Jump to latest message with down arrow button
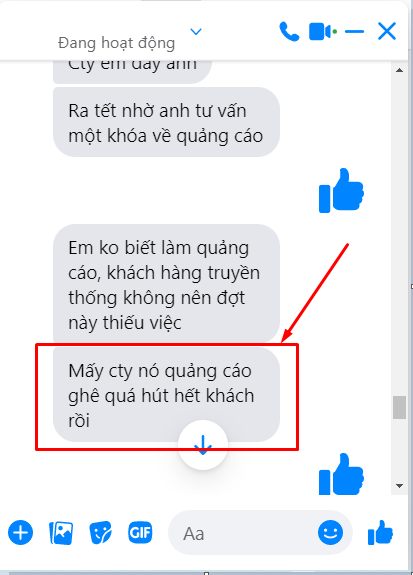Screen dimensions: 413x575 point(203,444)
